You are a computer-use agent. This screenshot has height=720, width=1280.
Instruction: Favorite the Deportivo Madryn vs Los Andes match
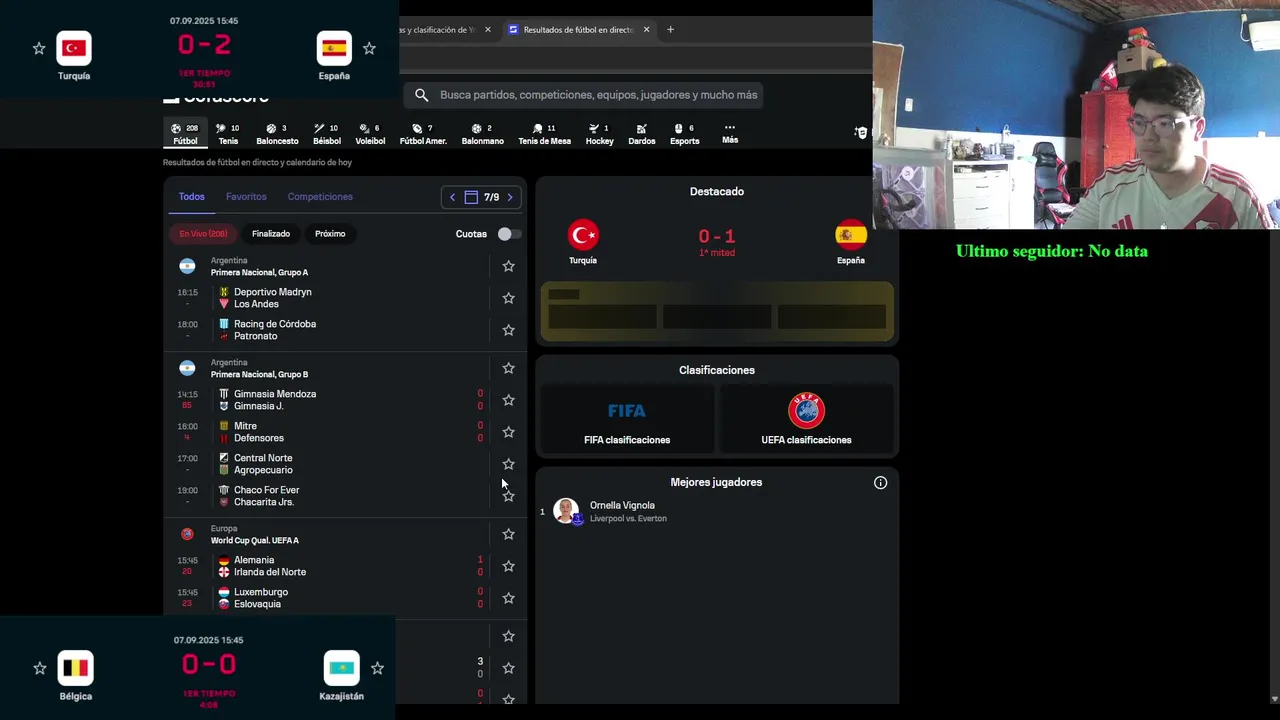(508, 298)
